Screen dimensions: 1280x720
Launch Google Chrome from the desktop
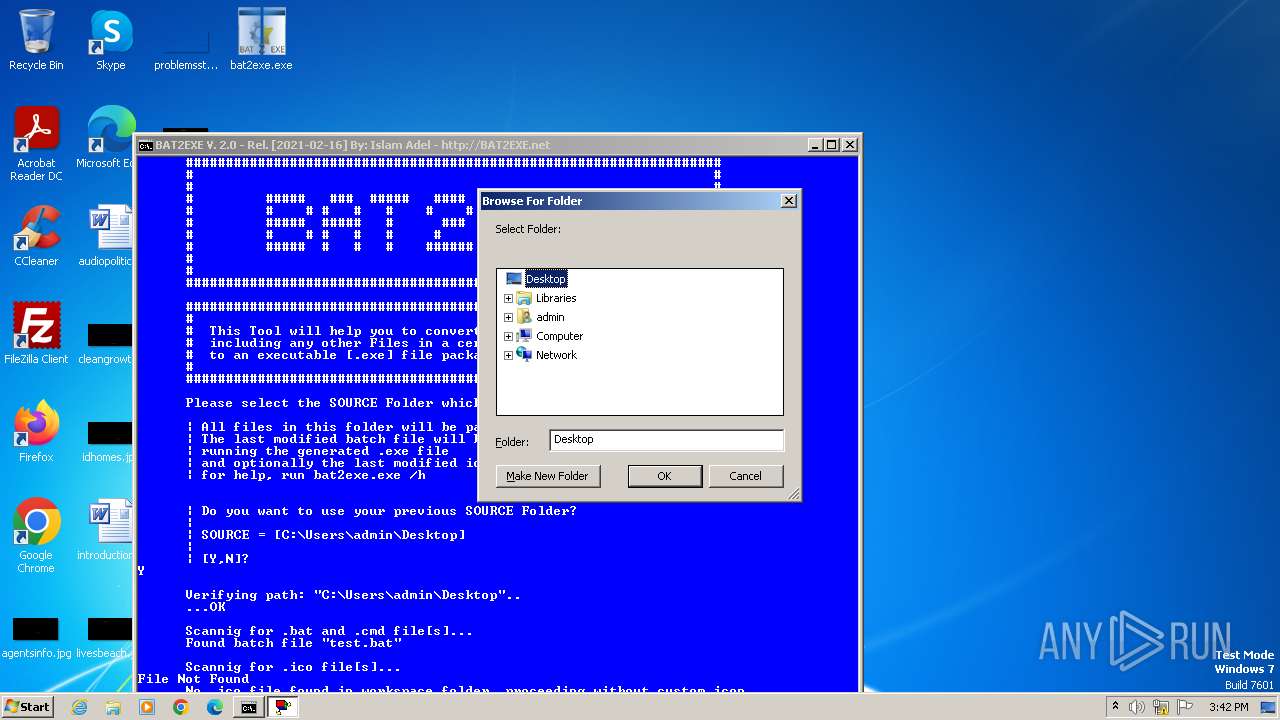[36, 535]
